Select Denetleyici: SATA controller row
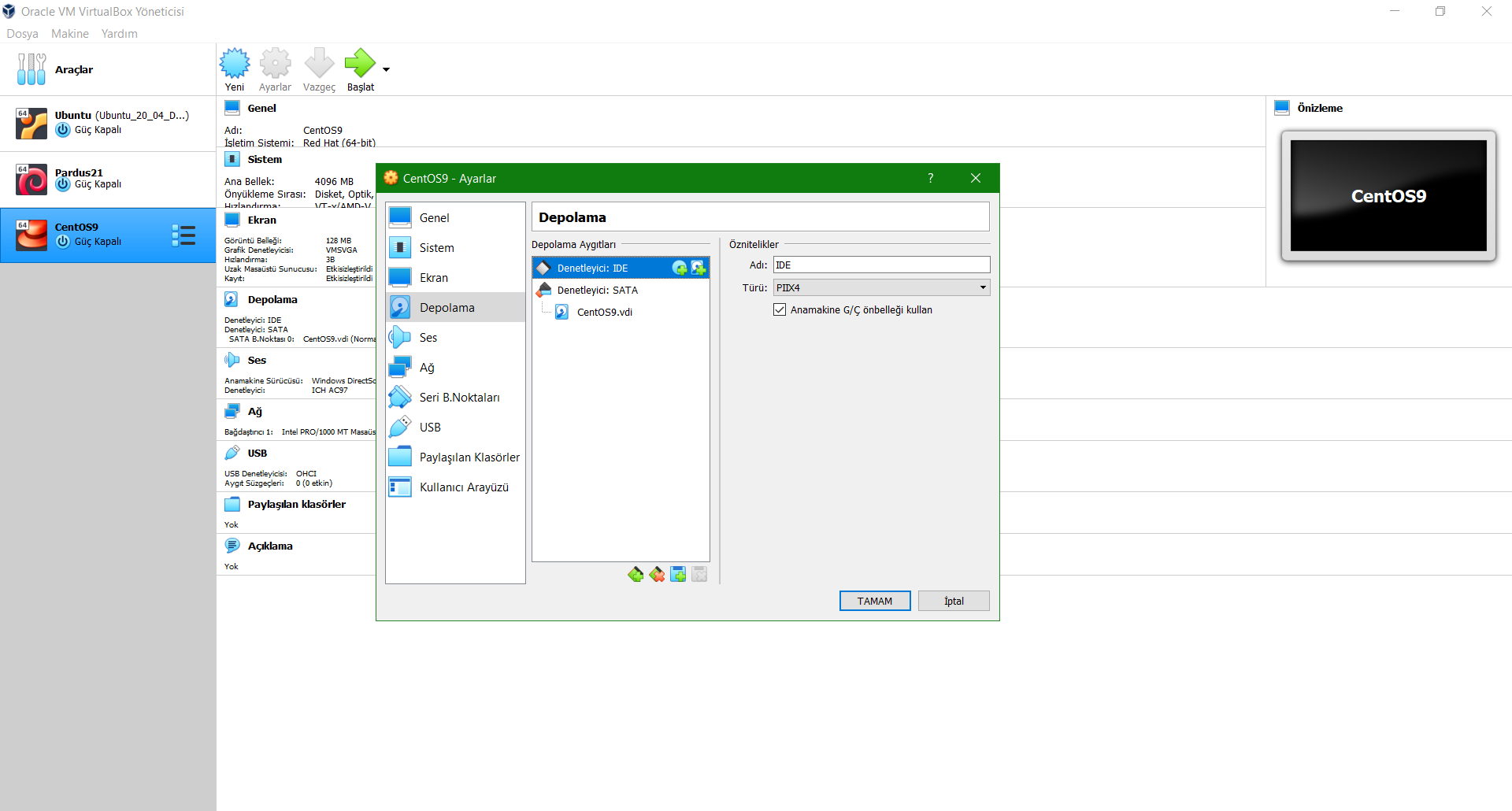The height and width of the screenshot is (811, 1512). pyautogui.click(x=621, y=291)
